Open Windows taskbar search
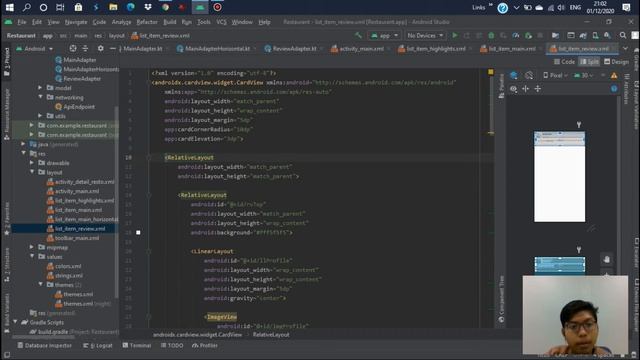The height and width of the screenshot is (360, 640). pos(27,7)
